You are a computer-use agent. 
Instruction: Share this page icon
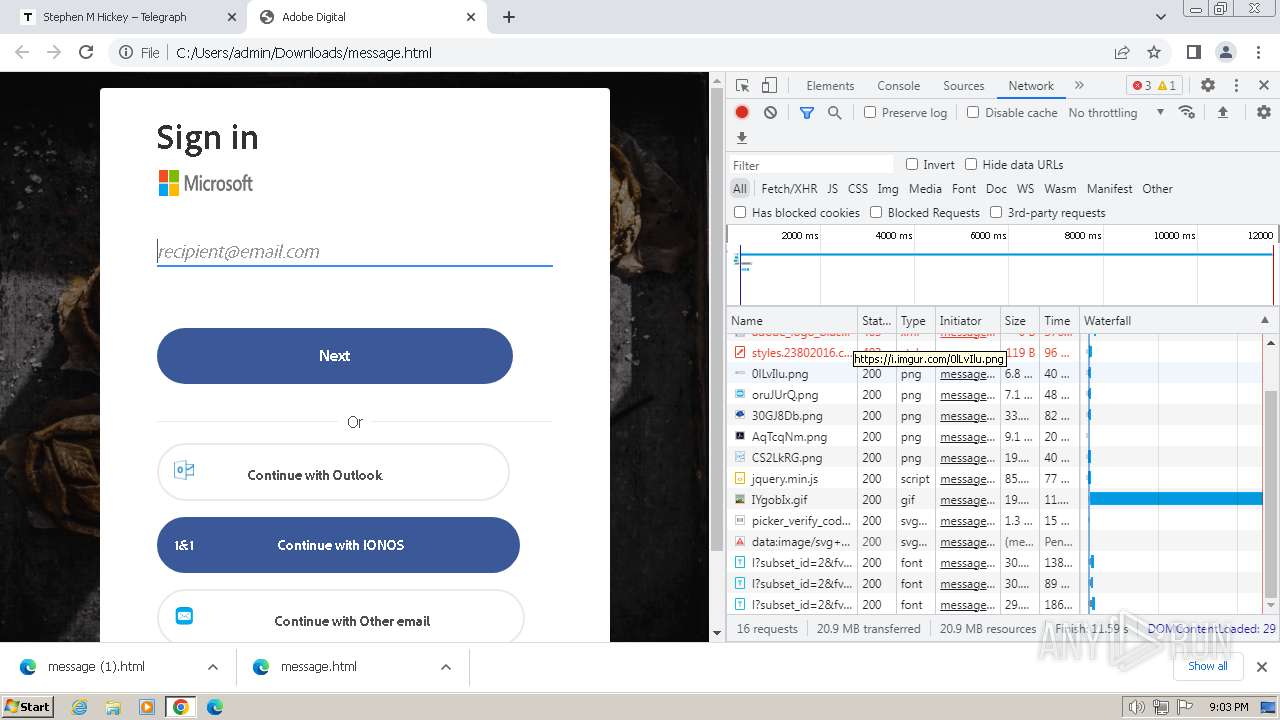coord(1122,52)
